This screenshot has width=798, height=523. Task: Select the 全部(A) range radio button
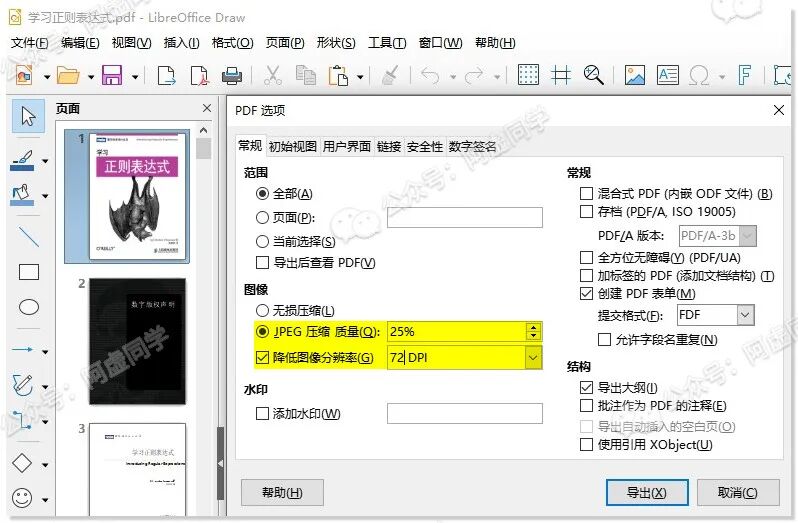(x=262, y=194)
